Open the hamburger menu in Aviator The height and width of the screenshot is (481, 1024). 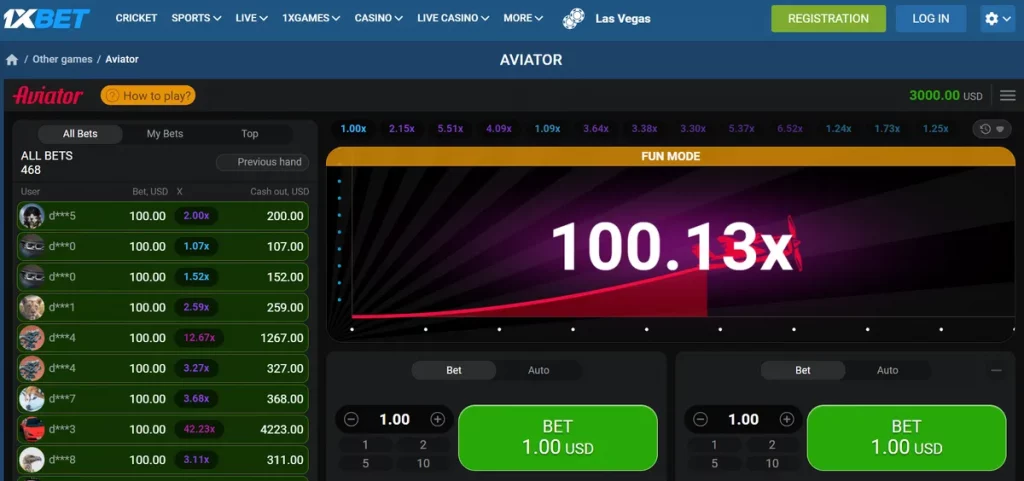(1008, 96)
